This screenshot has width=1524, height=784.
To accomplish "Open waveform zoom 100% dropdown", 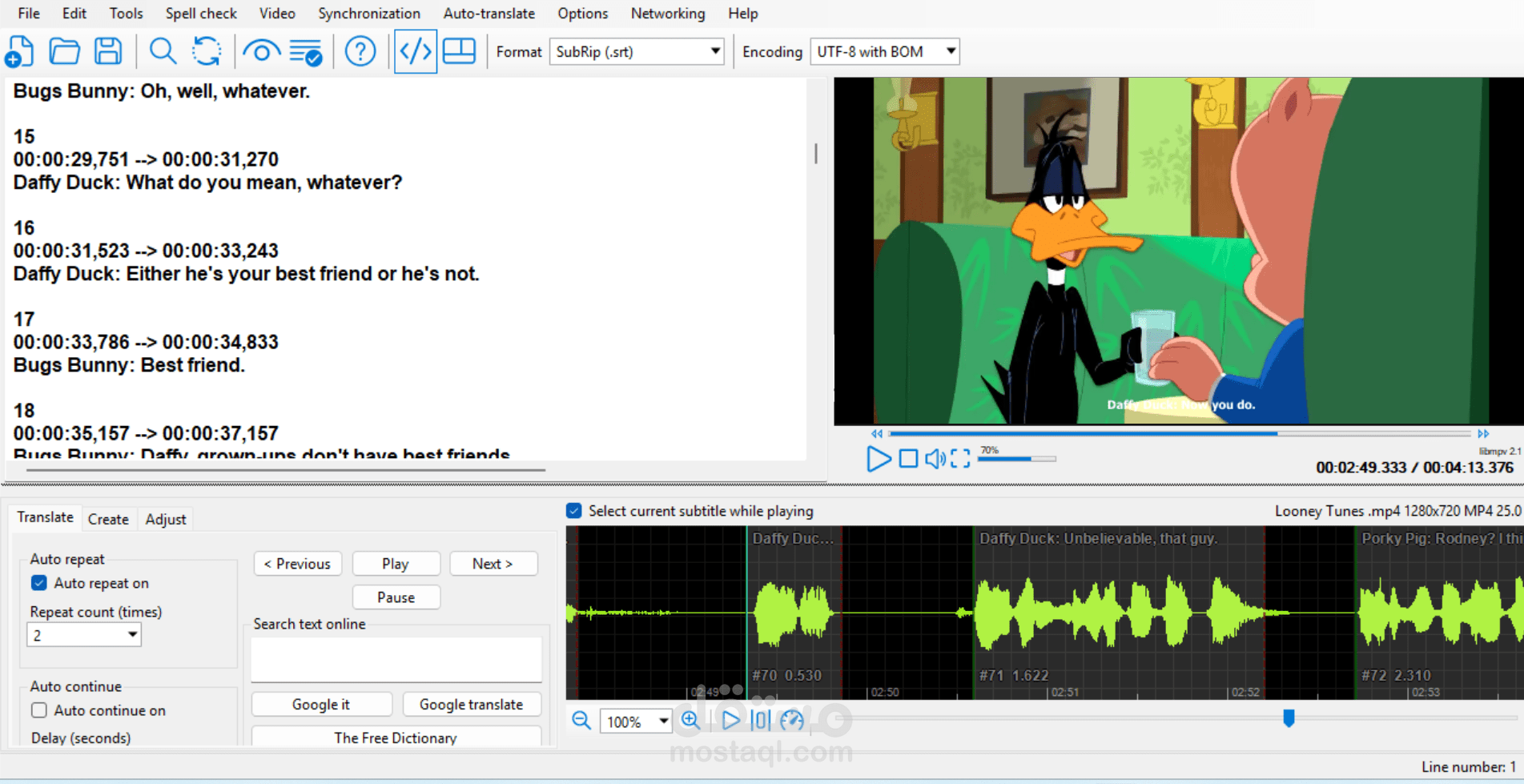I will click(635, 722).
